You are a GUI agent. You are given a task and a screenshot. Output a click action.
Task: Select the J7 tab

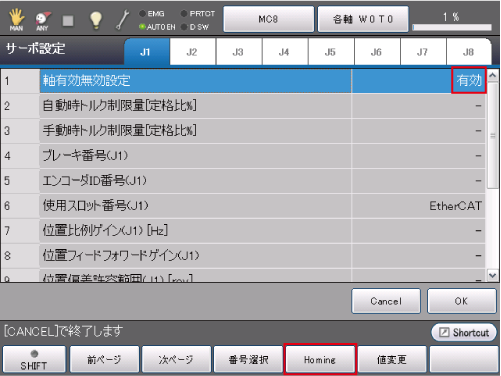point(423,52)
